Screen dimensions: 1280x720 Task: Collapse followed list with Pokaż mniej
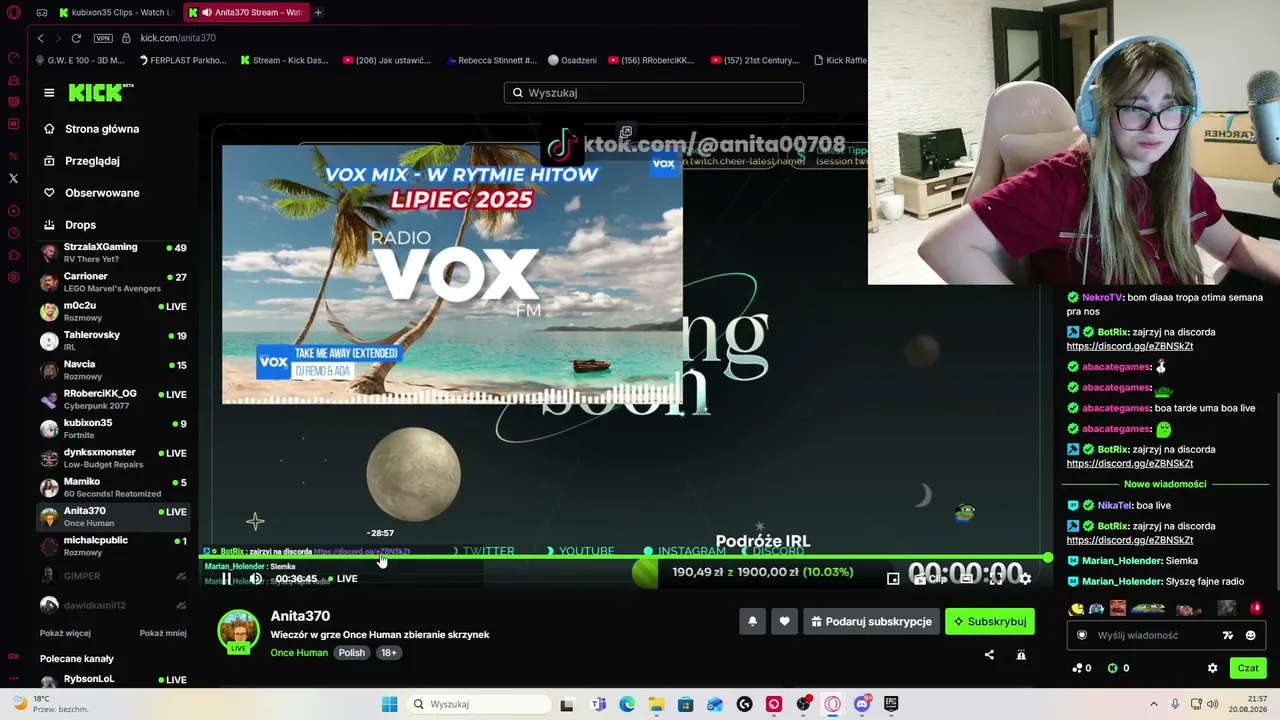[163, 633]
